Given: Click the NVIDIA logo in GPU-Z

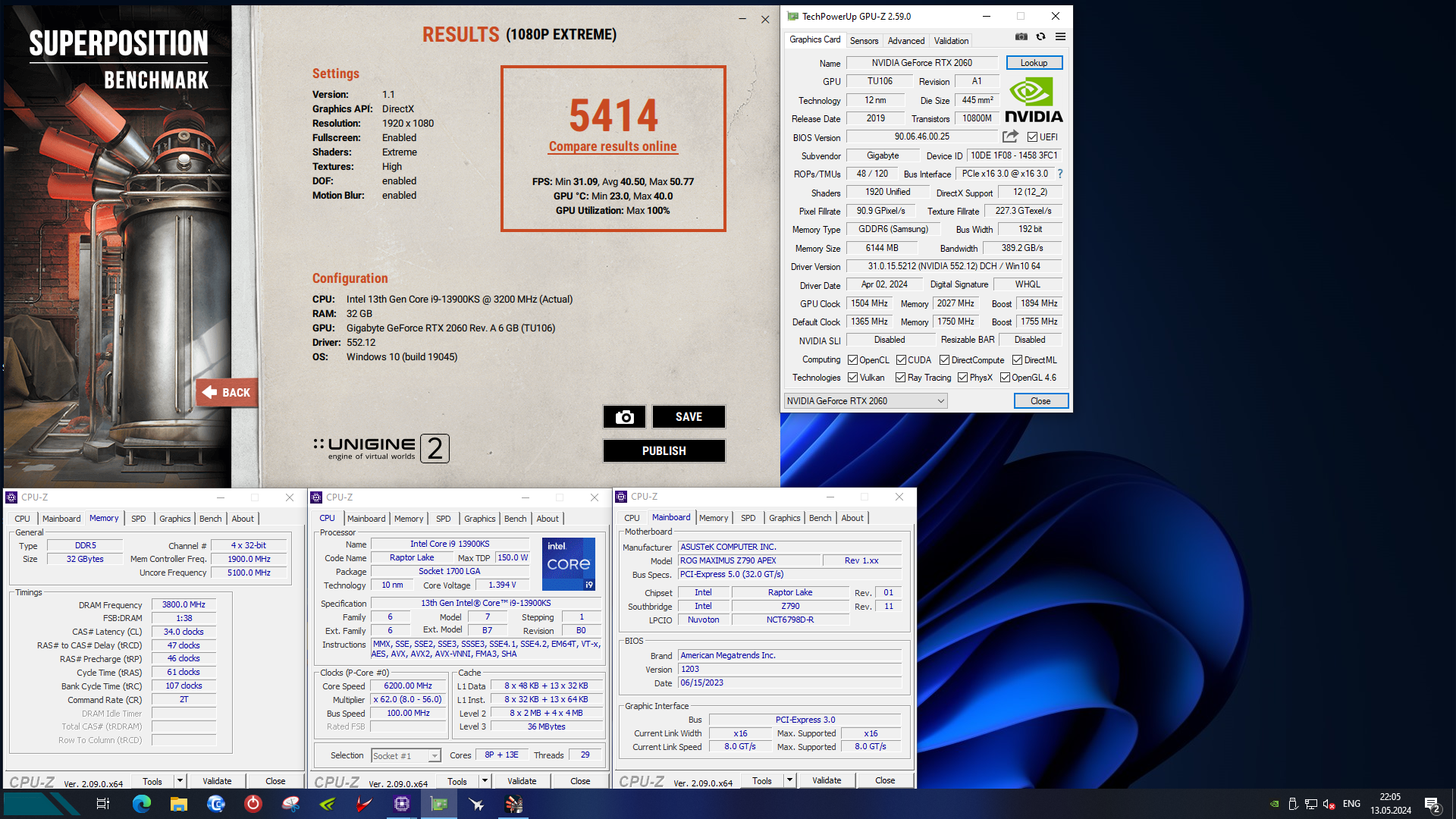Looking at the screenshot, I should pos(1034,101).
